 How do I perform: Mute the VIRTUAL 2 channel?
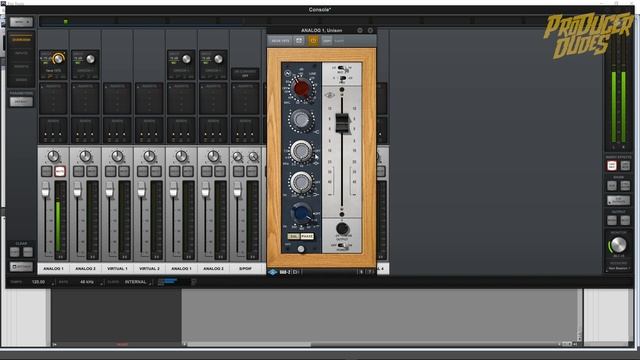click(x=156, y=171)
